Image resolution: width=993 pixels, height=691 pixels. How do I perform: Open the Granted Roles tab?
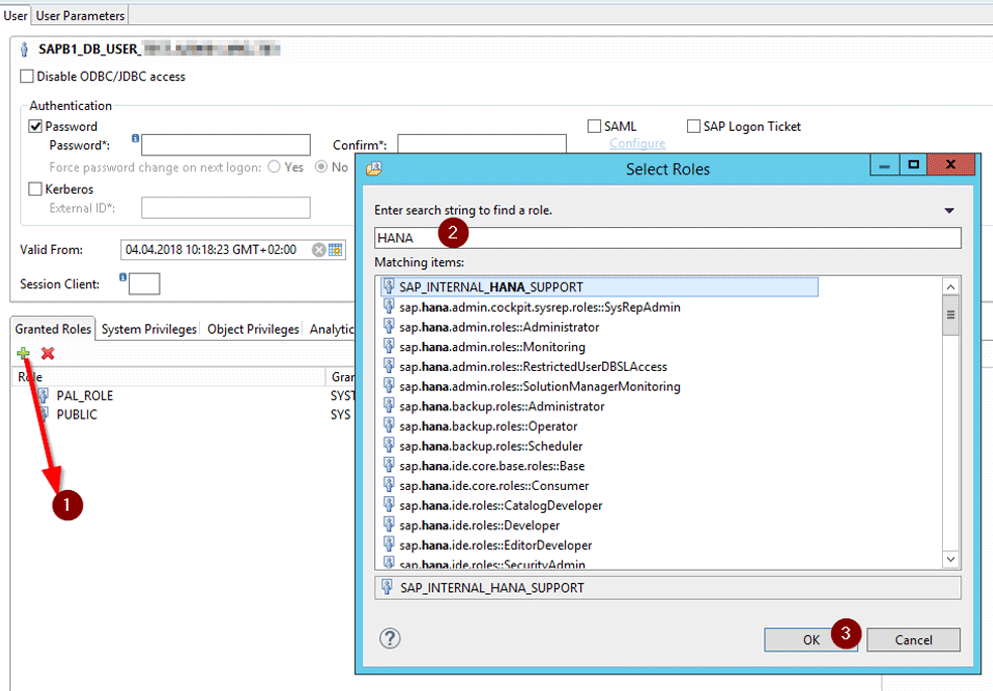(53, 329)
